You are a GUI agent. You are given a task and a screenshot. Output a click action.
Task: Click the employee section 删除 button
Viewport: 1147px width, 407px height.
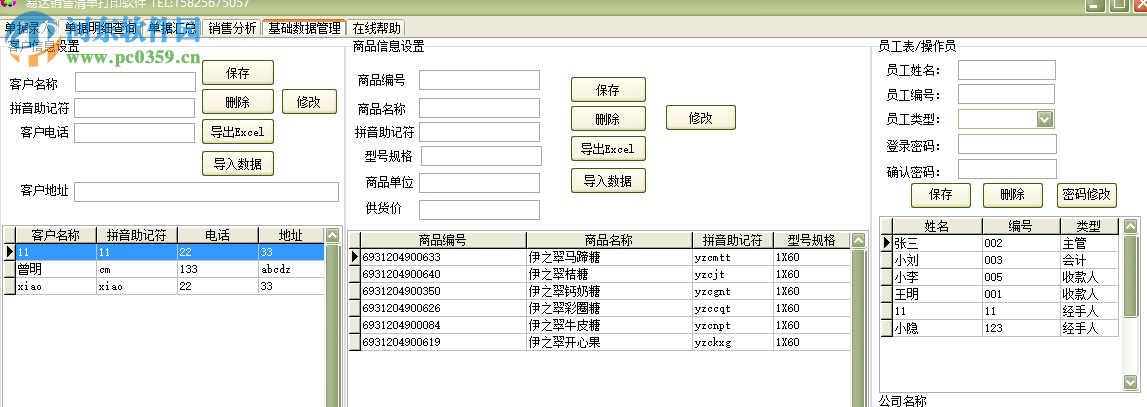pos(1012,195)
